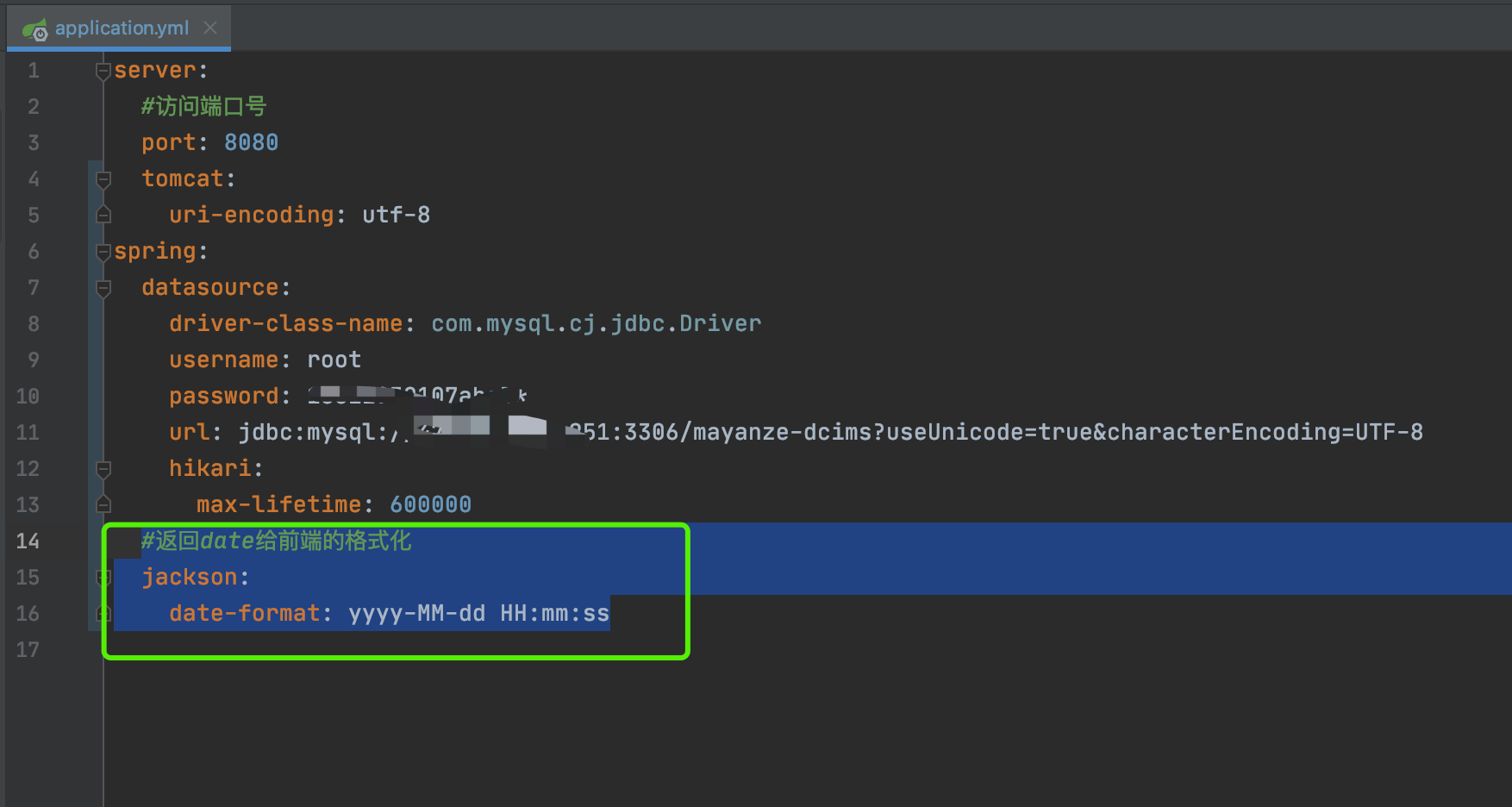The width and height of the screenshot is (1512, 807).
Task: Click the 'date-format' key
Action: point(245,613)
